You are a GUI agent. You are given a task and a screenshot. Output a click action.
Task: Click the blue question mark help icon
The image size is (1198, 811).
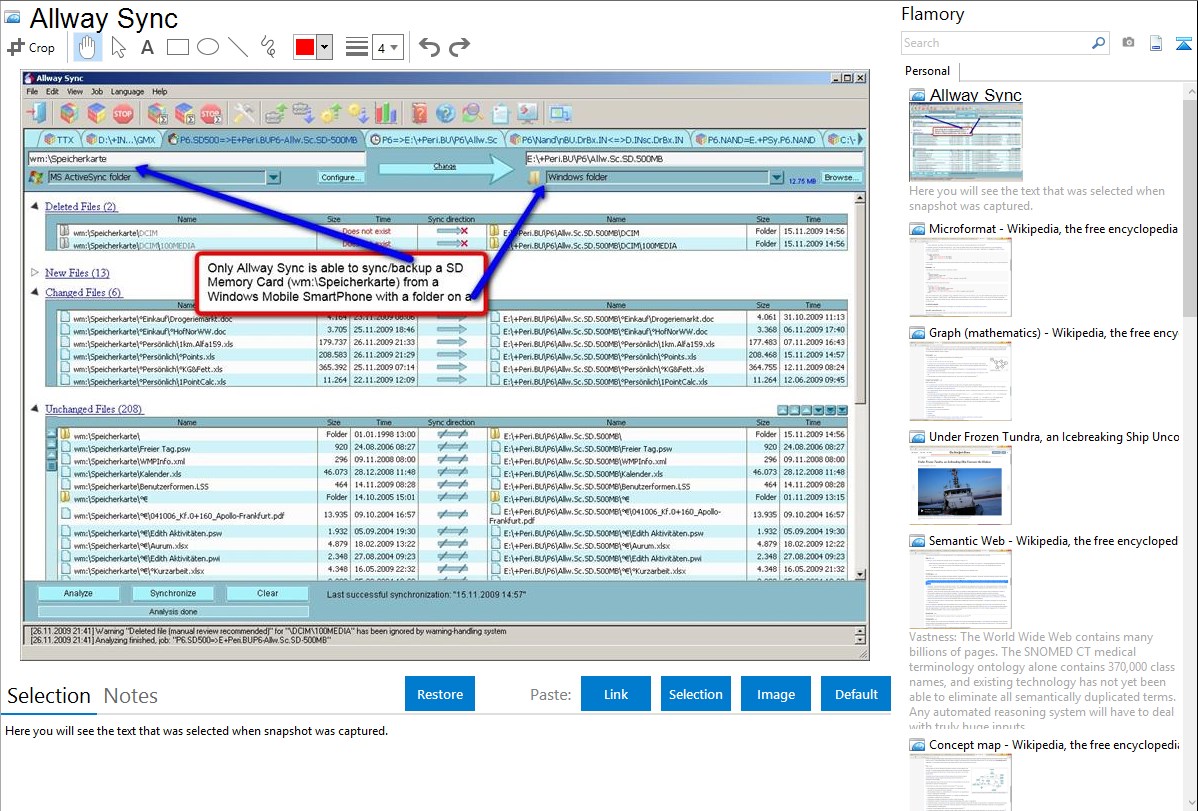445,114
